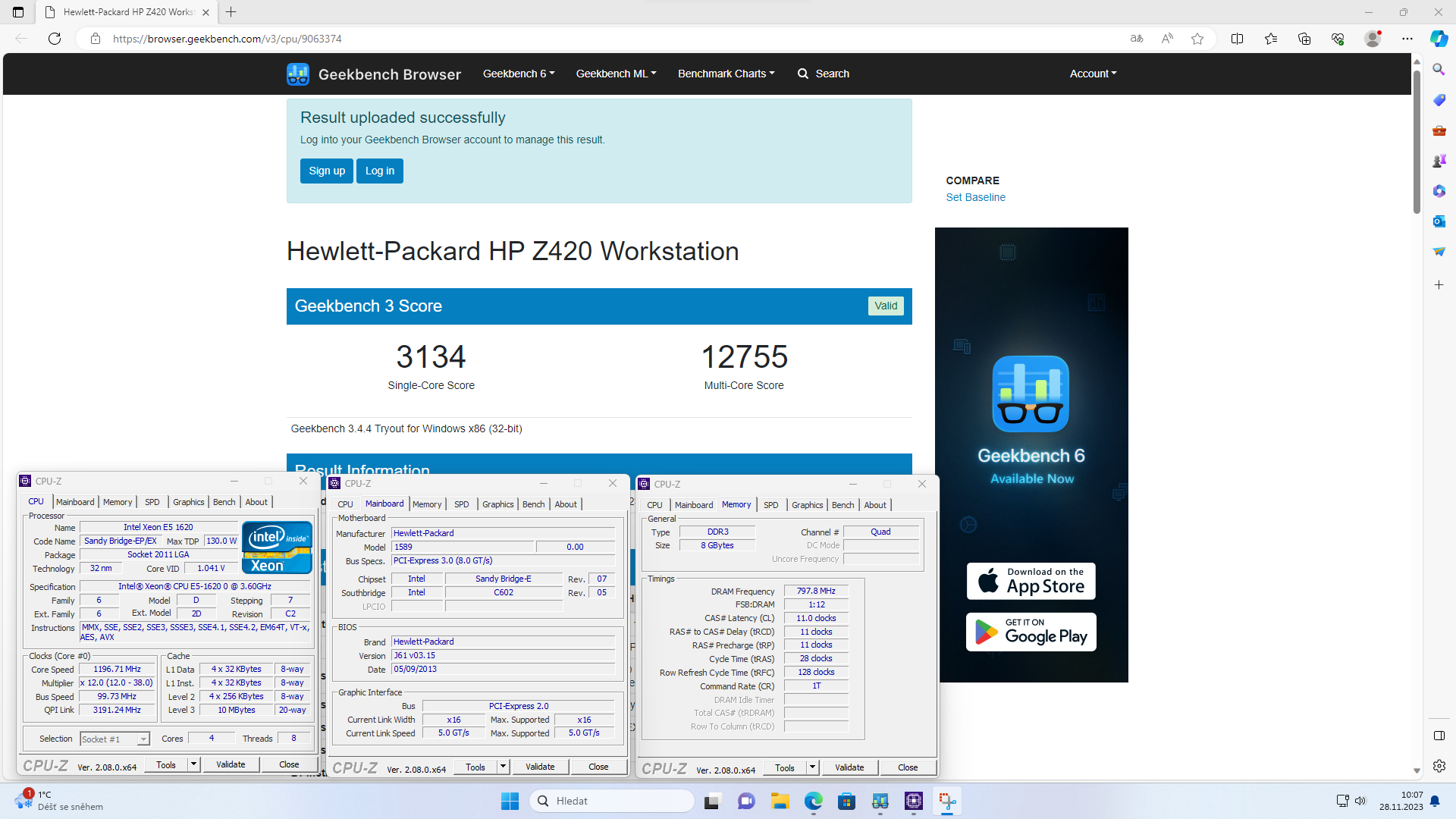Open Outlook icon in Edge sidebar

tap(1439, 221)
